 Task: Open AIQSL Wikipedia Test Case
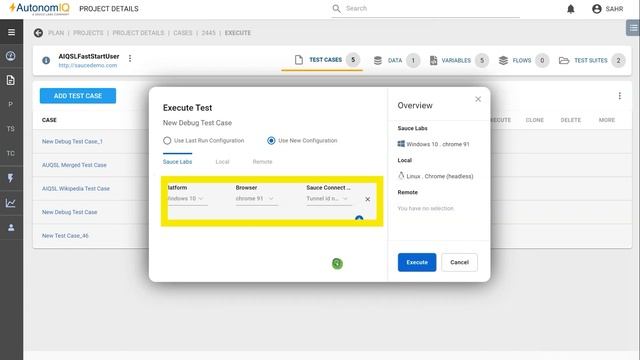point(76,189)
